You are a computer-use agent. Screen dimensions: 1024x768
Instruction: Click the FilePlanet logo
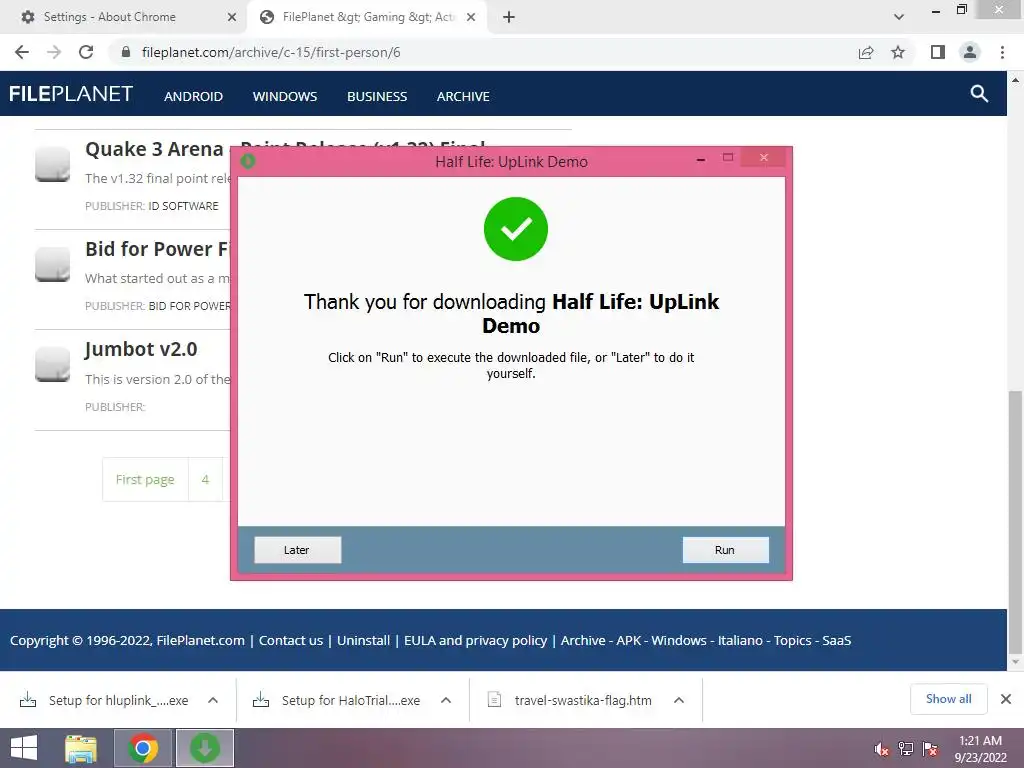coord(71,94)
